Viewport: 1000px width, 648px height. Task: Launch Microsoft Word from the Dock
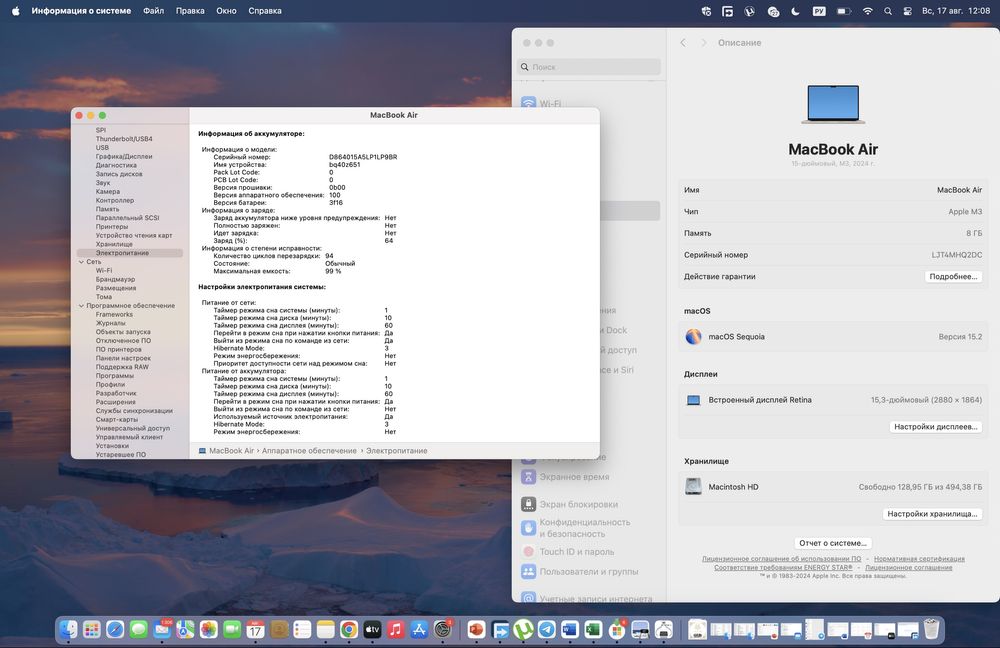click(x=570, y=630)
